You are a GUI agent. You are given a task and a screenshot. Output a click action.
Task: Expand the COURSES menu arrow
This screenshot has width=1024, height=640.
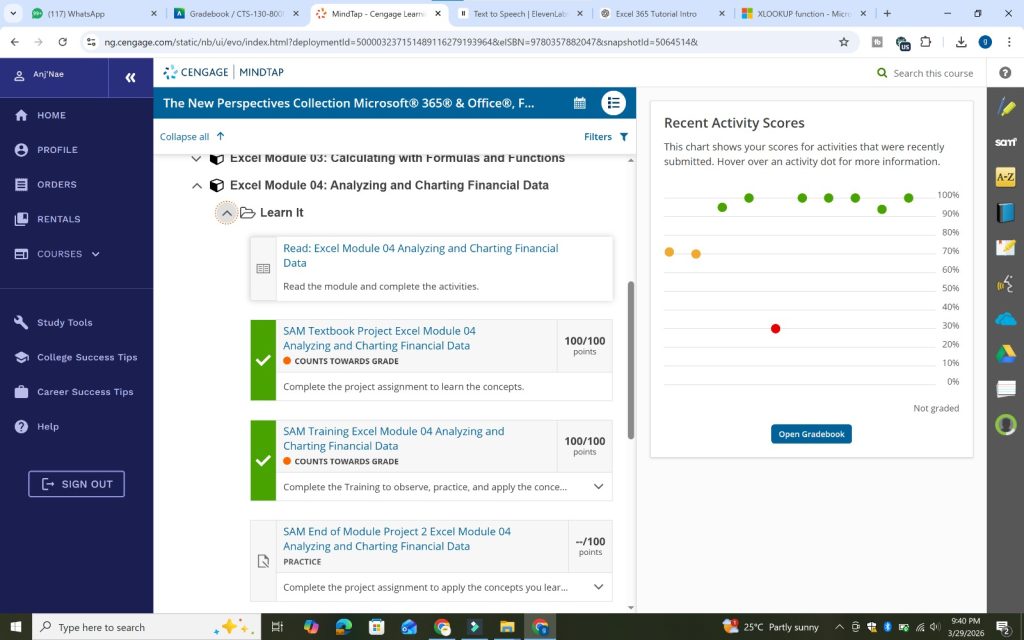95,254
